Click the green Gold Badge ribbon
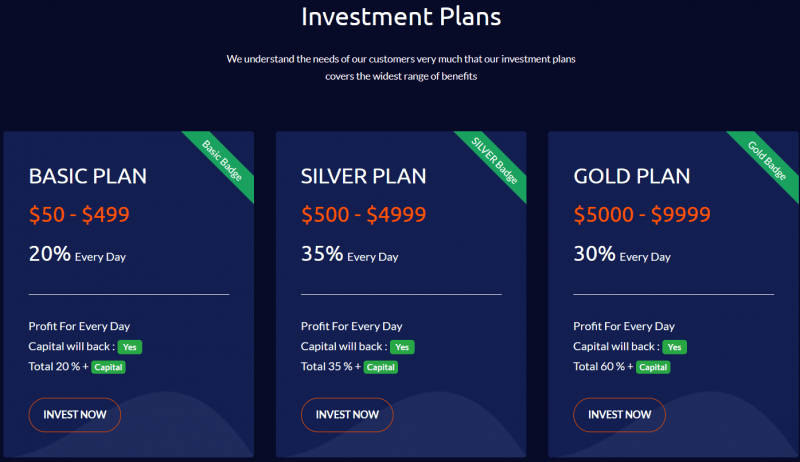 point(767,161)
